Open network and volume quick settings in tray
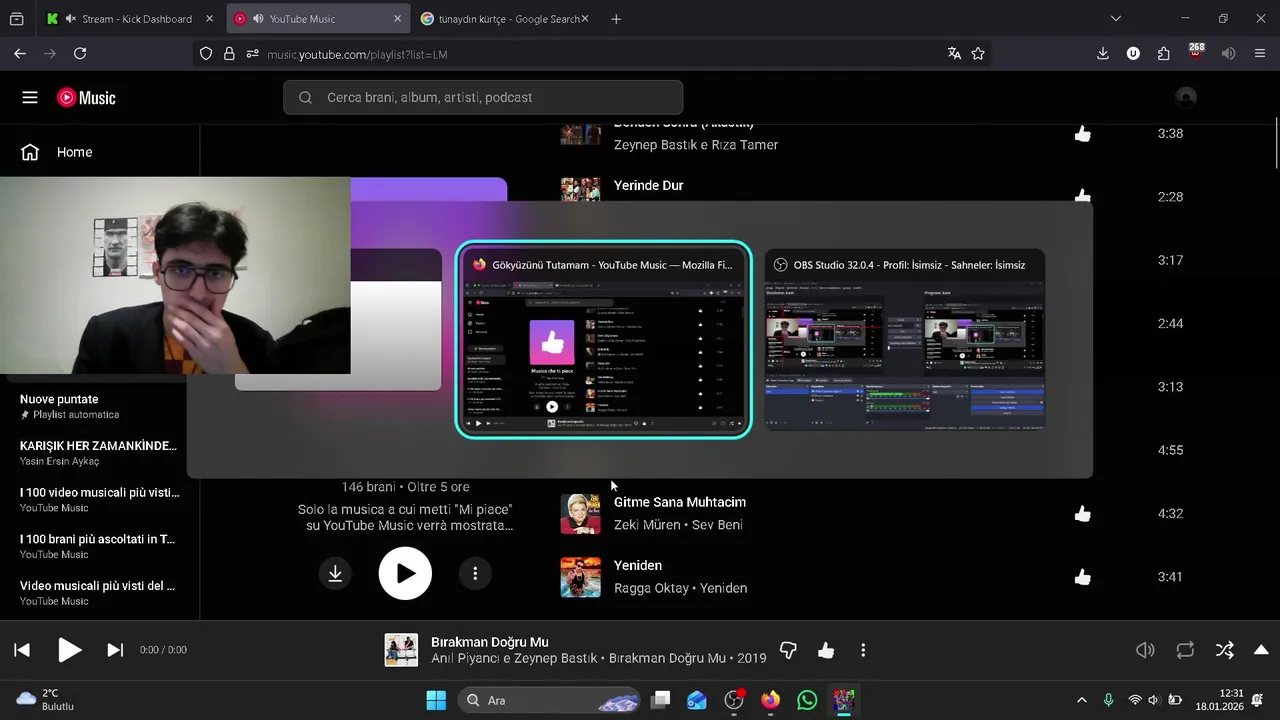Viewport: 1280px width, 720px height. point(1155,700)
